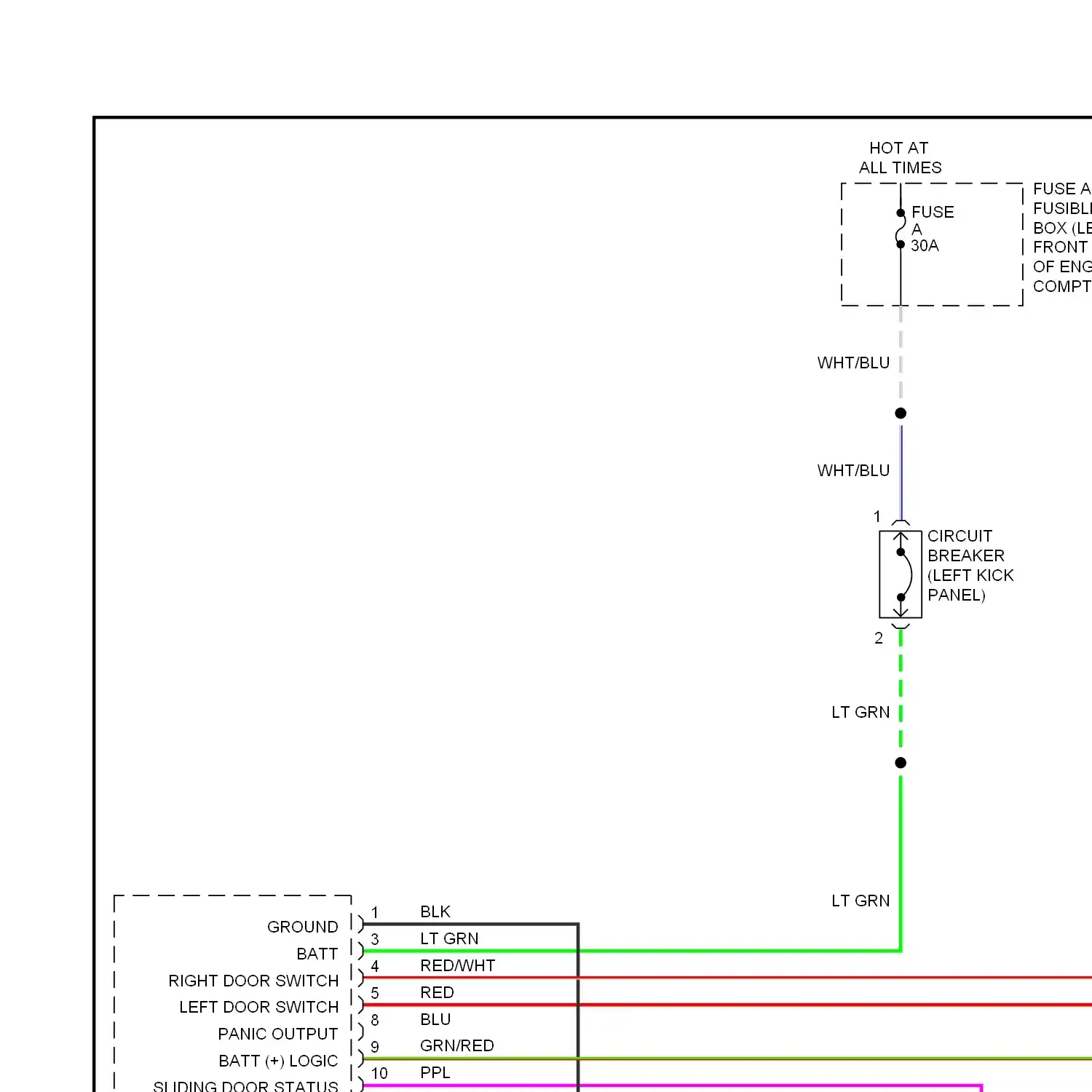Click the splice dot between the WHT/BLU wires

[x=901, y=413]
